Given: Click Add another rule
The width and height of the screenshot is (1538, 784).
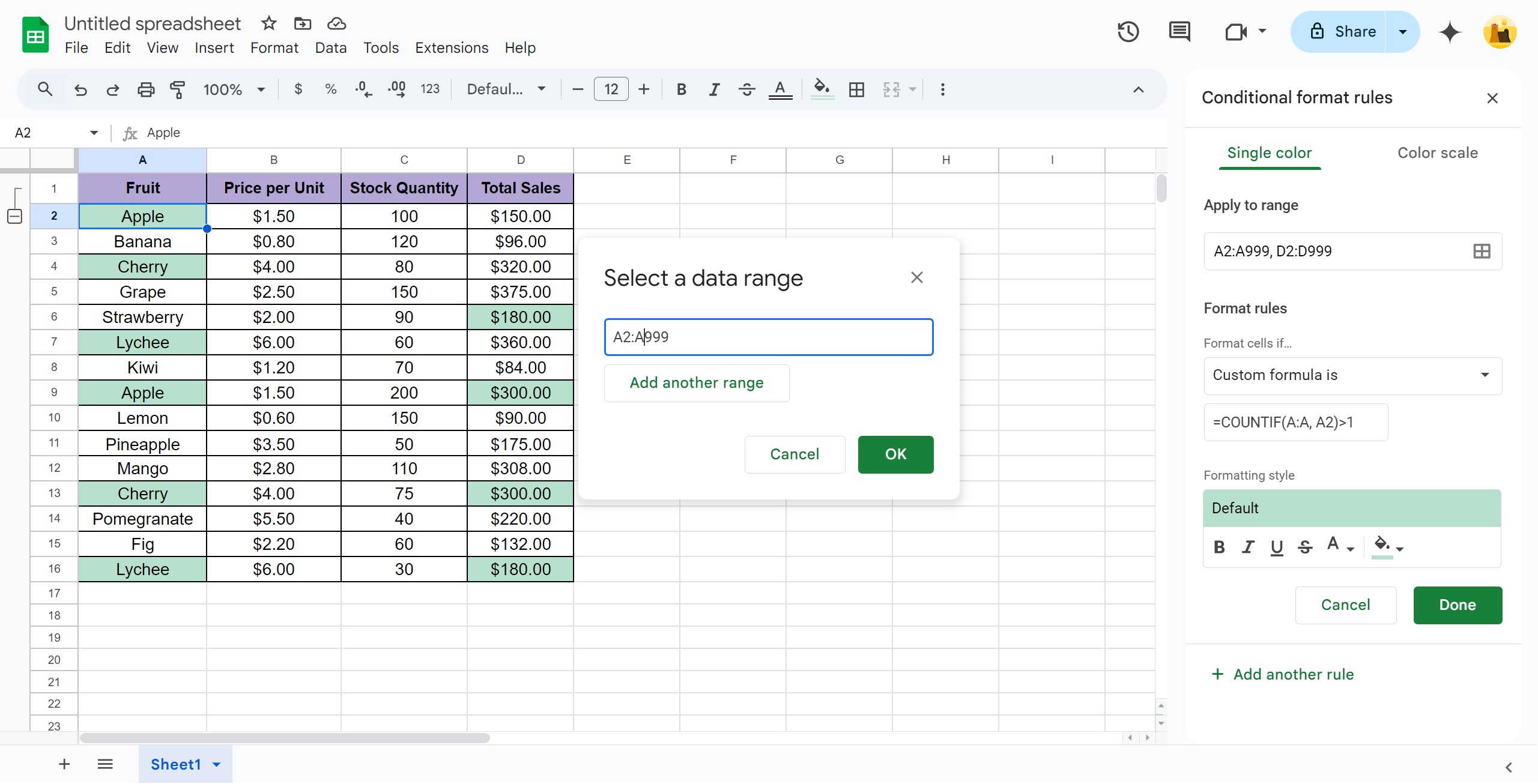Looking at the screenshot, I should (x=1283, y=674).
